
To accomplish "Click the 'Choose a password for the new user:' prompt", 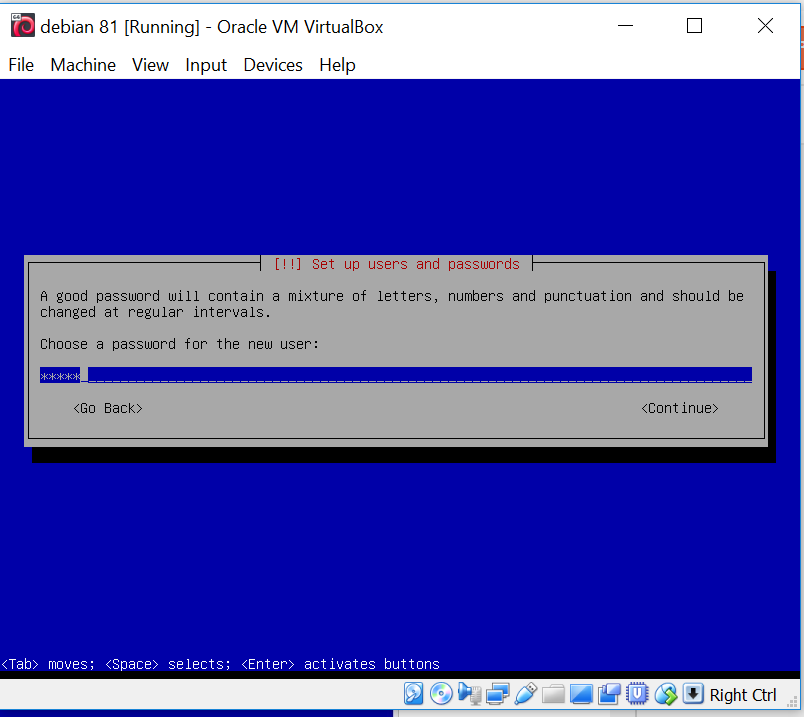I will tap(179, 344).
